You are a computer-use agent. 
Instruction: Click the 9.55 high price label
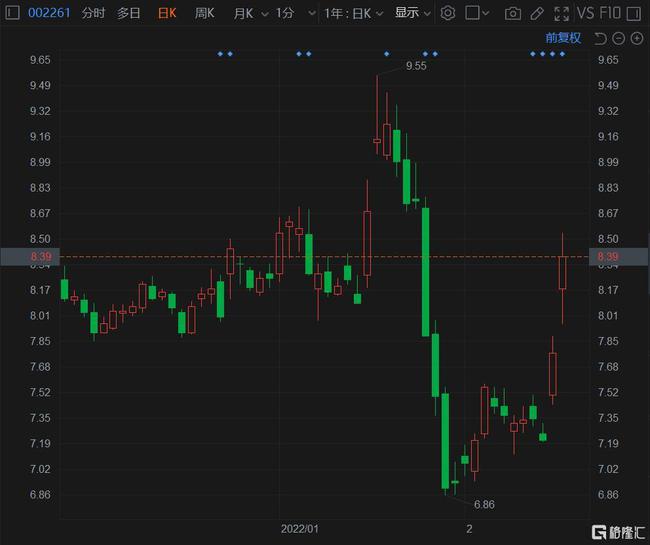(416, 66)
